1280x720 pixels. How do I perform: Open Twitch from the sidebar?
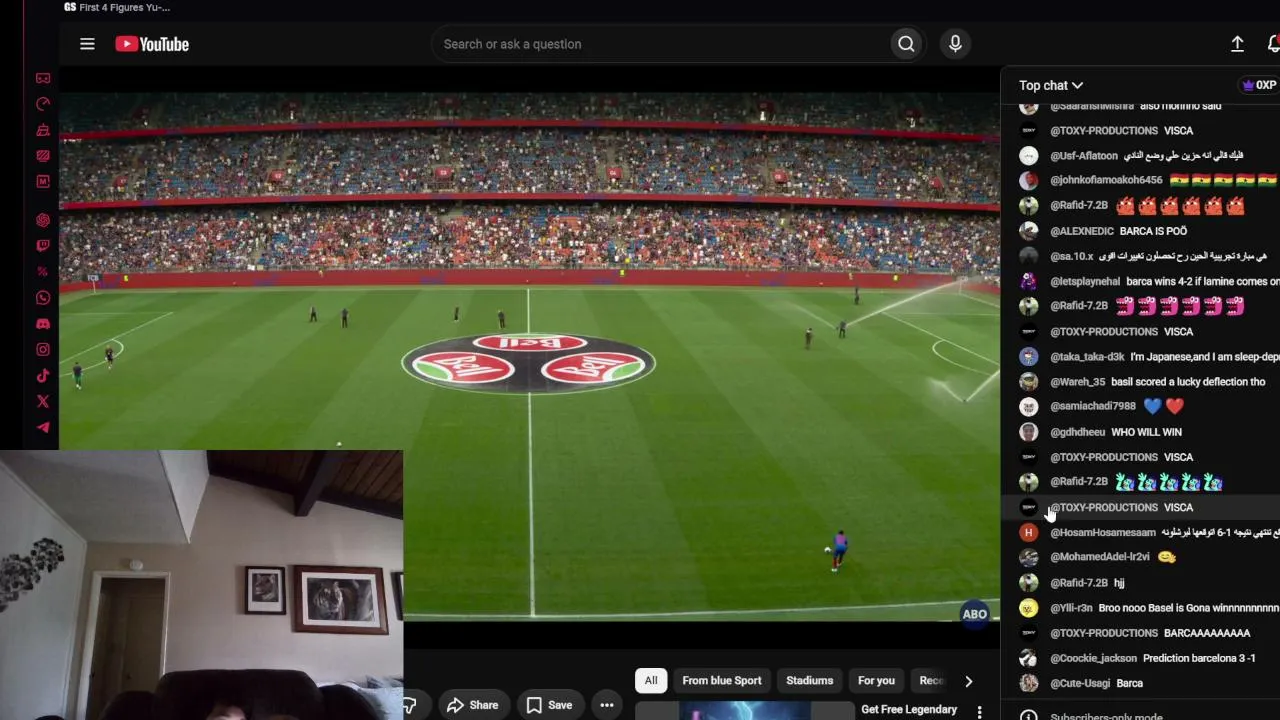click(x=43, y=246)
